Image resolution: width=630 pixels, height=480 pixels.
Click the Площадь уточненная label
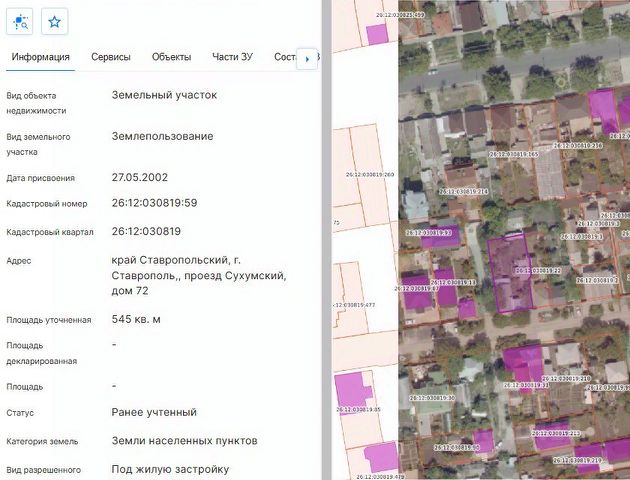click(x=49, y=320)
